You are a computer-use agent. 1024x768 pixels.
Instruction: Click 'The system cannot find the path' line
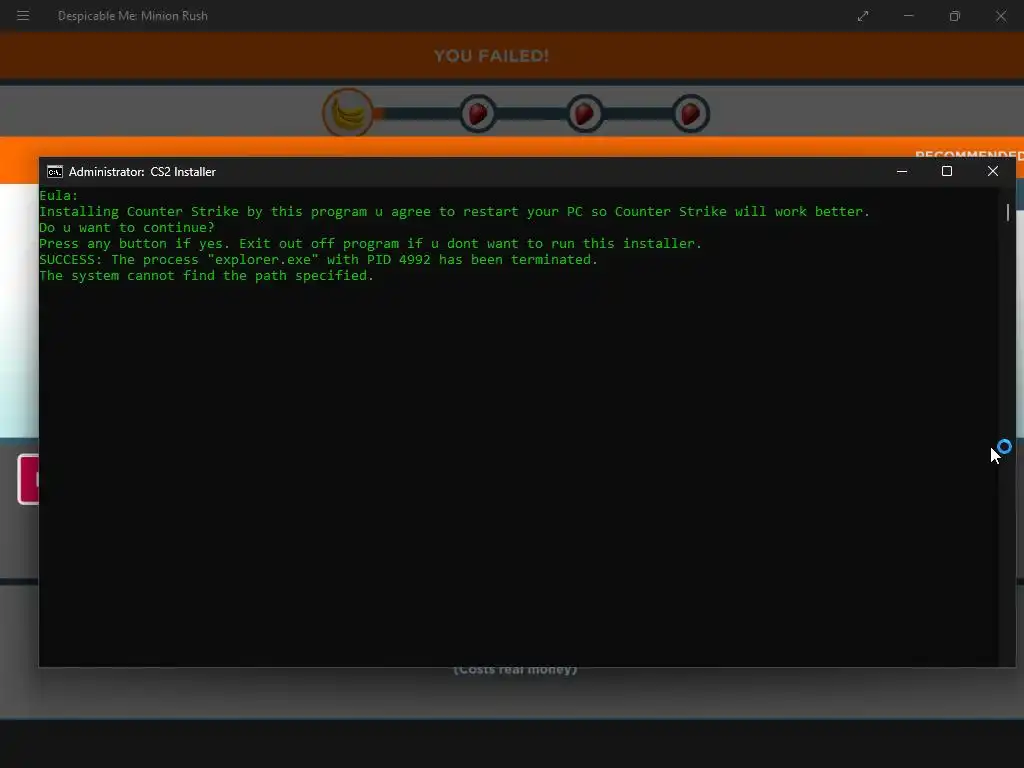[x=206, y=276]
